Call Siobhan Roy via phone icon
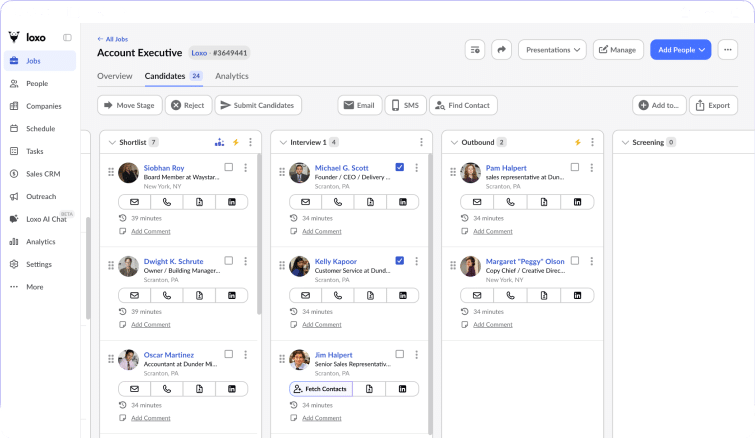This screenshot has height=438, width=755. coord(167,202)
